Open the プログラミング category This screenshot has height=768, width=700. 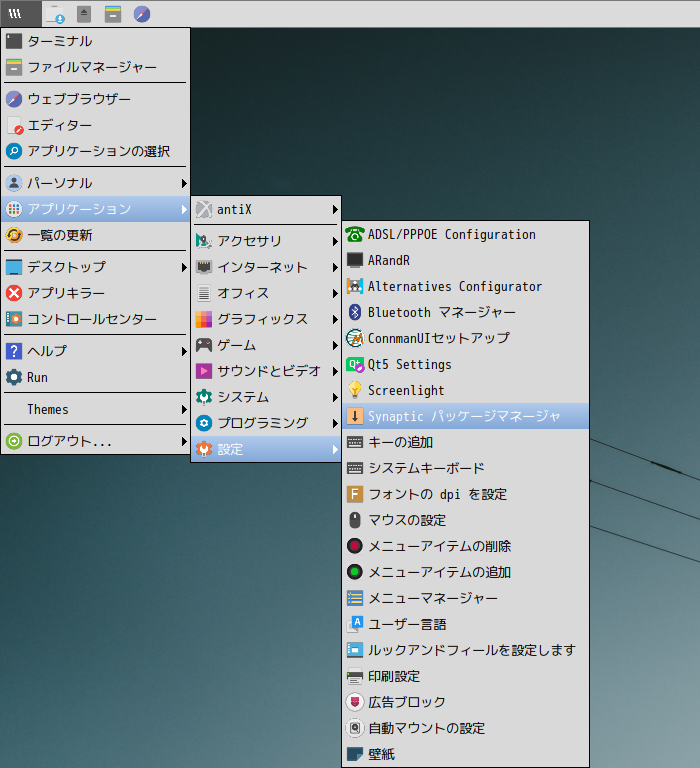click(266, 423)
